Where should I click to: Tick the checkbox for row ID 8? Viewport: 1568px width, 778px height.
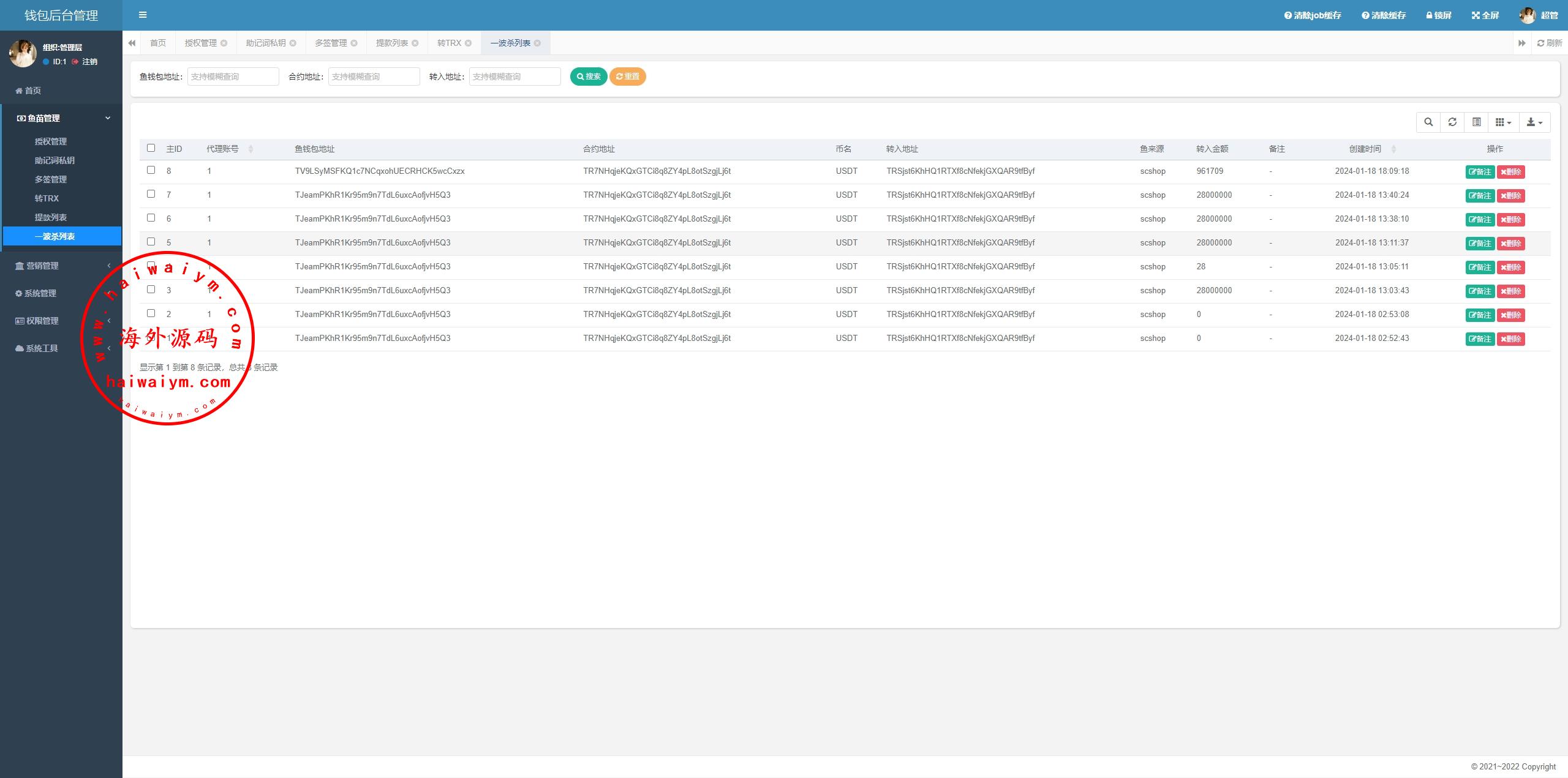tap(151, 170)
